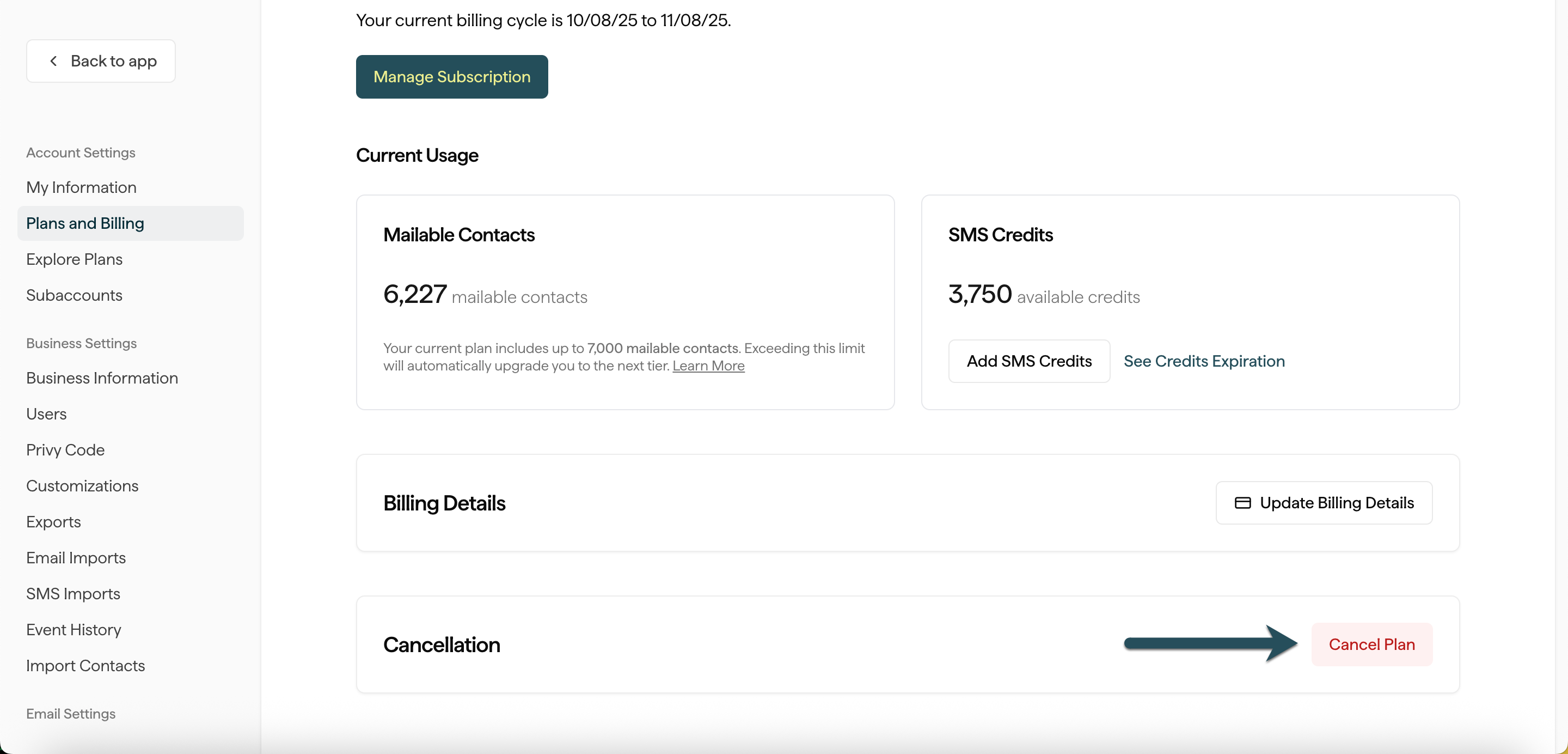Click the 6,227 mailable contacts figure
This screenshot has width=1568, height=754.
click(x=485, y=295)
